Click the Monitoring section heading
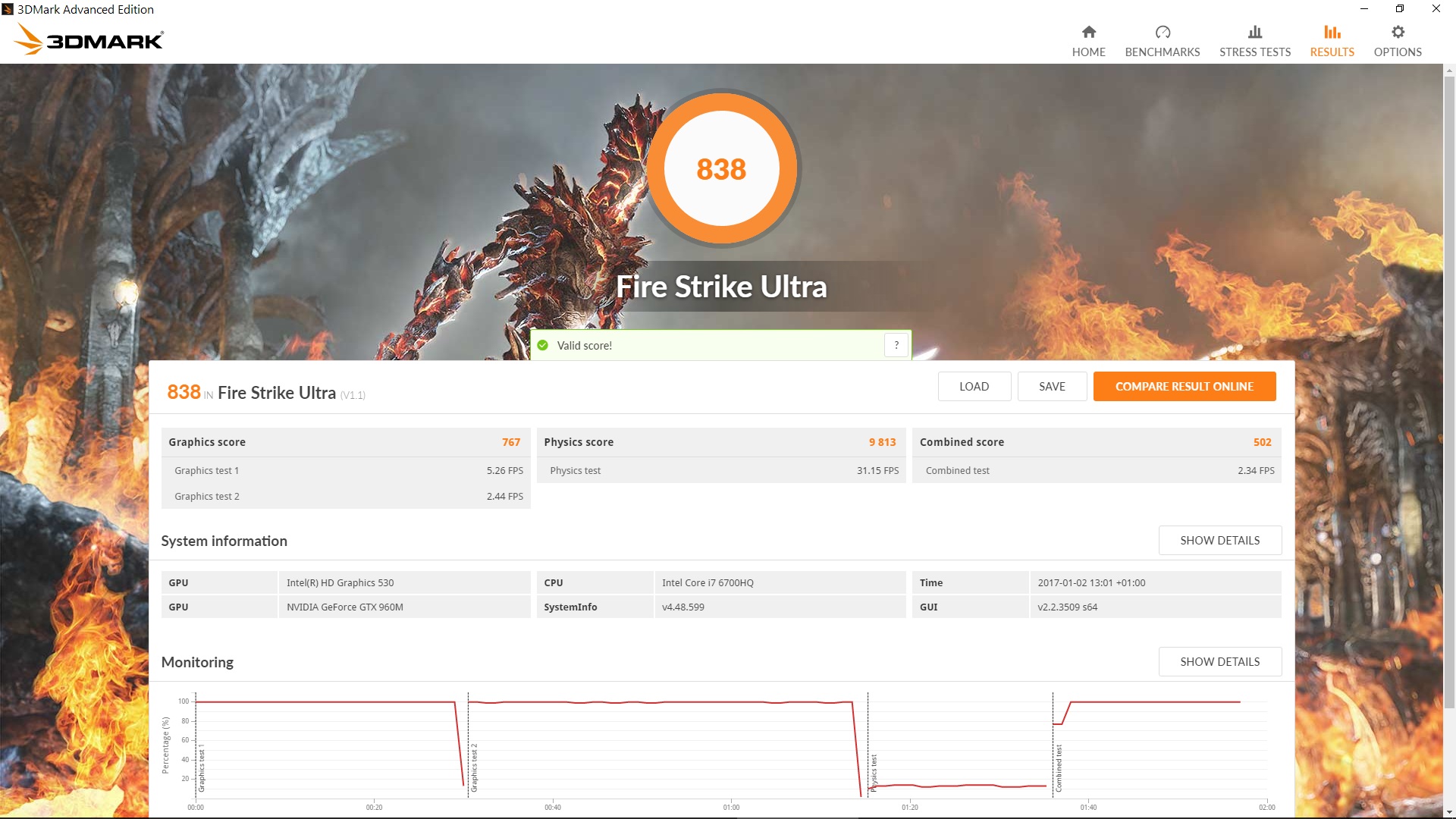 [x=197, y=662]
